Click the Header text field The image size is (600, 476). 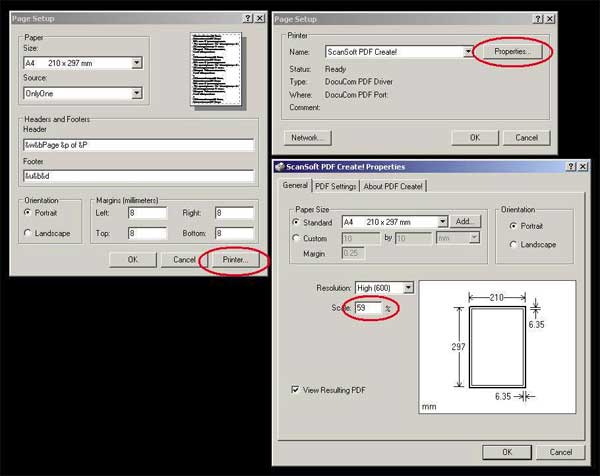(x=138, y=145)
